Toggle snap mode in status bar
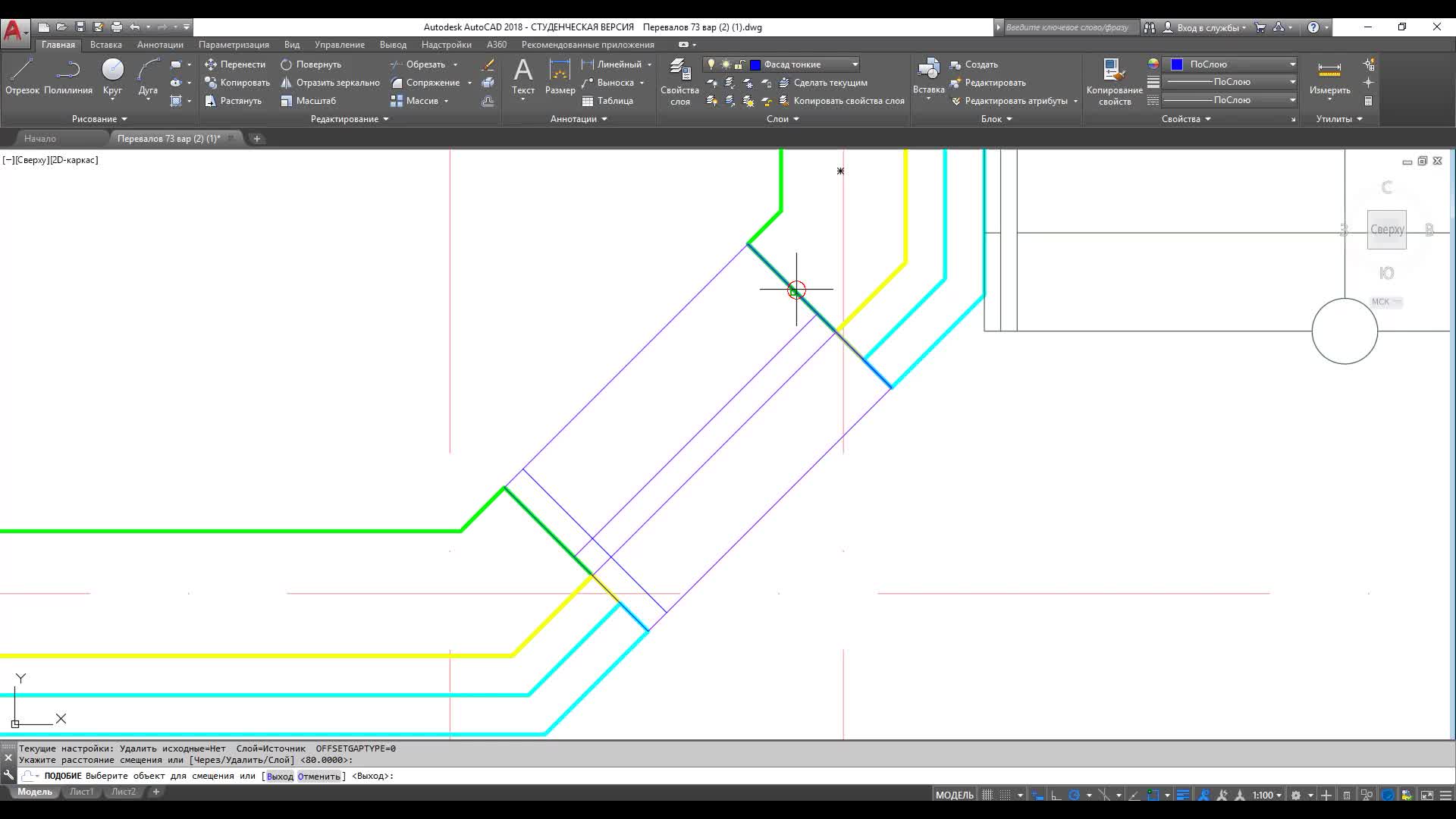This screenshot has width=1456, height=819. pos(1005,795)
